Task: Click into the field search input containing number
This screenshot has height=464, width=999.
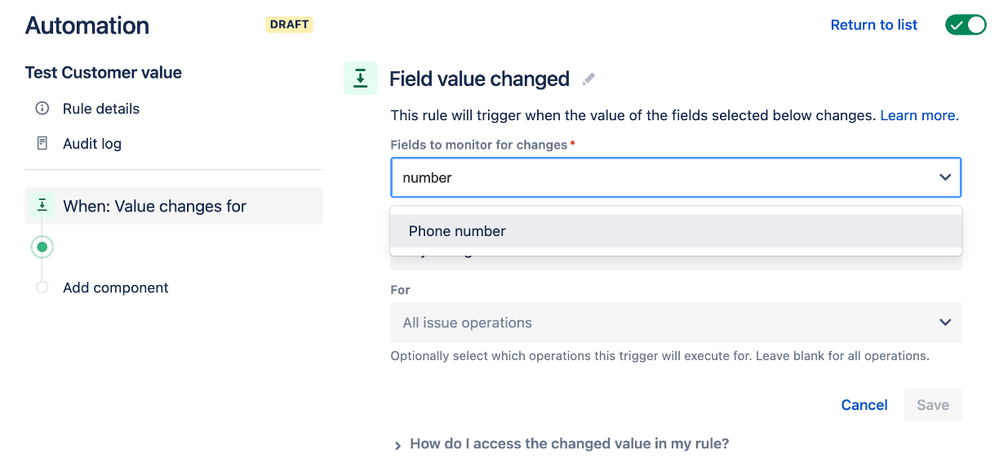Action: tap(663, 178)
